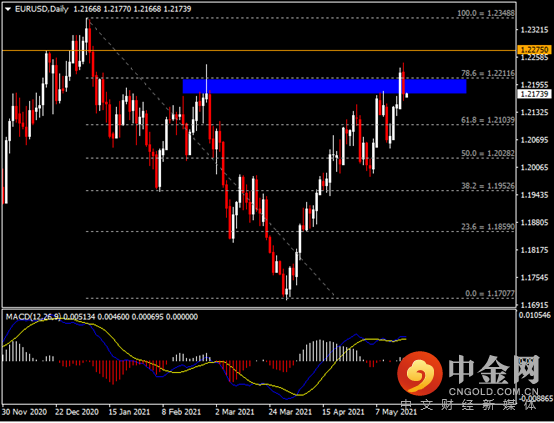This screenshot has height=423, width=554.
Task: Select the Fibonacci 38.2 = 1.19526 label
Action: (488, 186)
